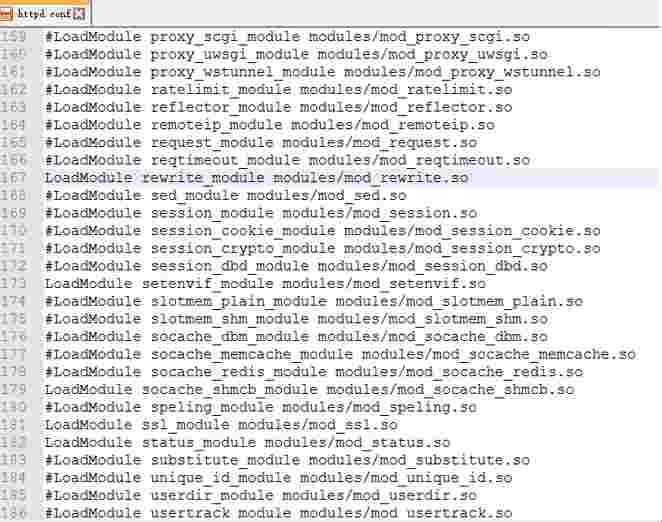
Task: Close the httpd.conf tab
Action: [x=79, y=14]
